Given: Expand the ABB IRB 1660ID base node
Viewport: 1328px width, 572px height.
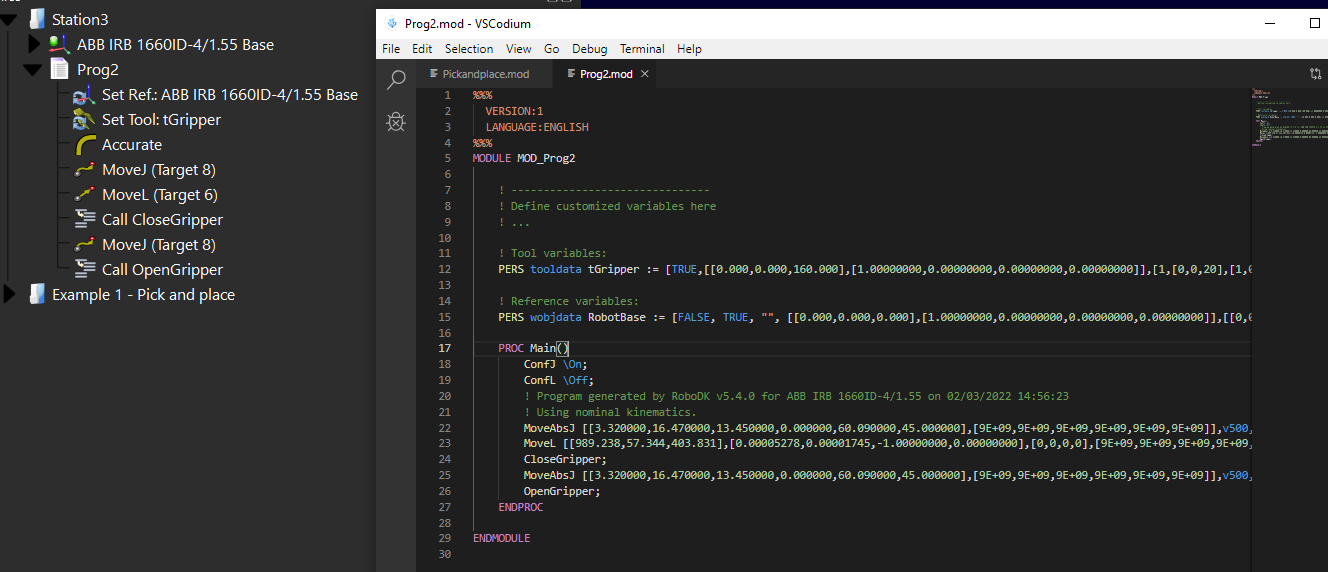Looking at the screenshot, I should (34, 45).
